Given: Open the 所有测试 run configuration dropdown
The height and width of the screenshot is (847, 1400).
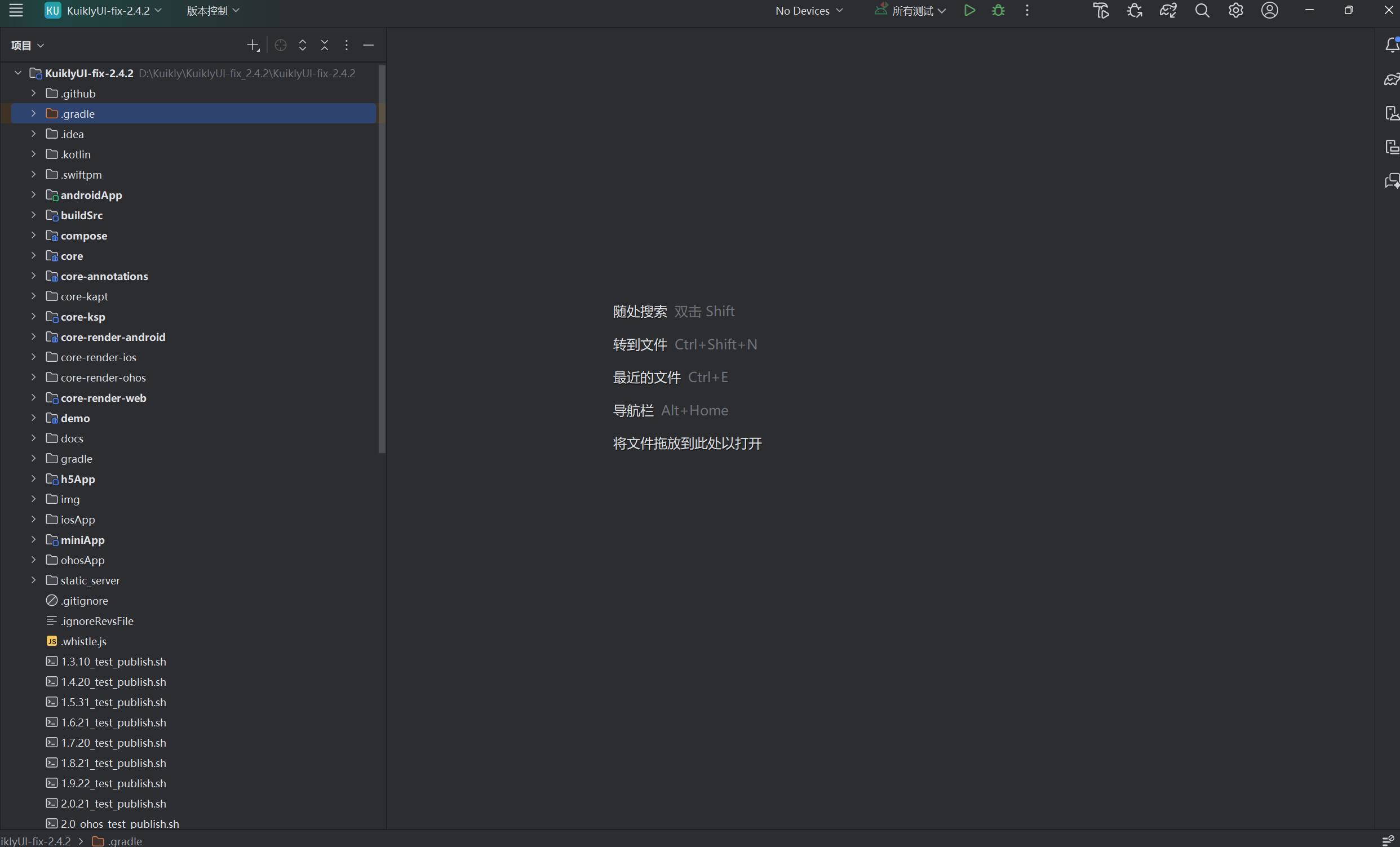Looking at the screenshot, I should coord(911,11).
